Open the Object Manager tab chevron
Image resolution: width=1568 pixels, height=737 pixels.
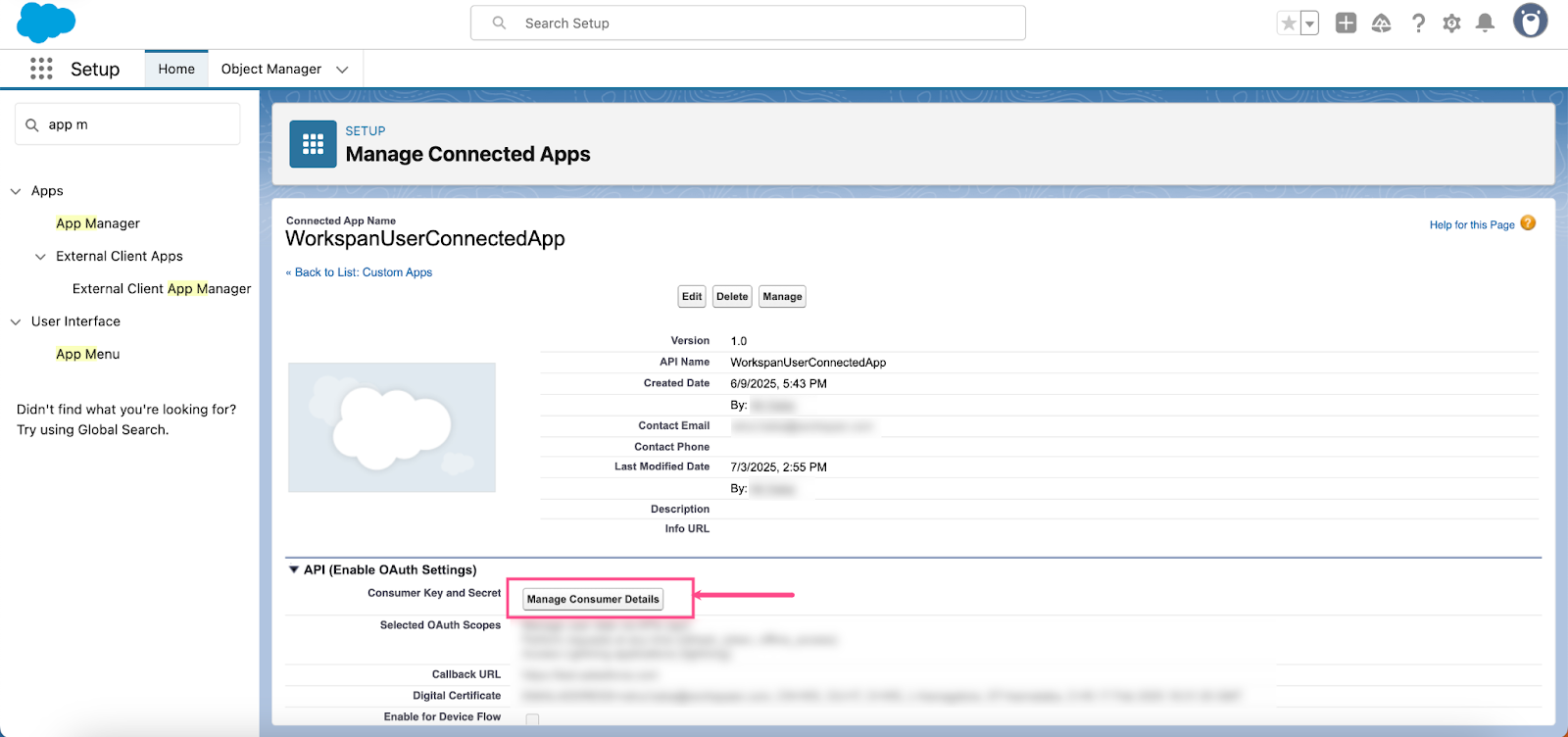coord(342,70)
